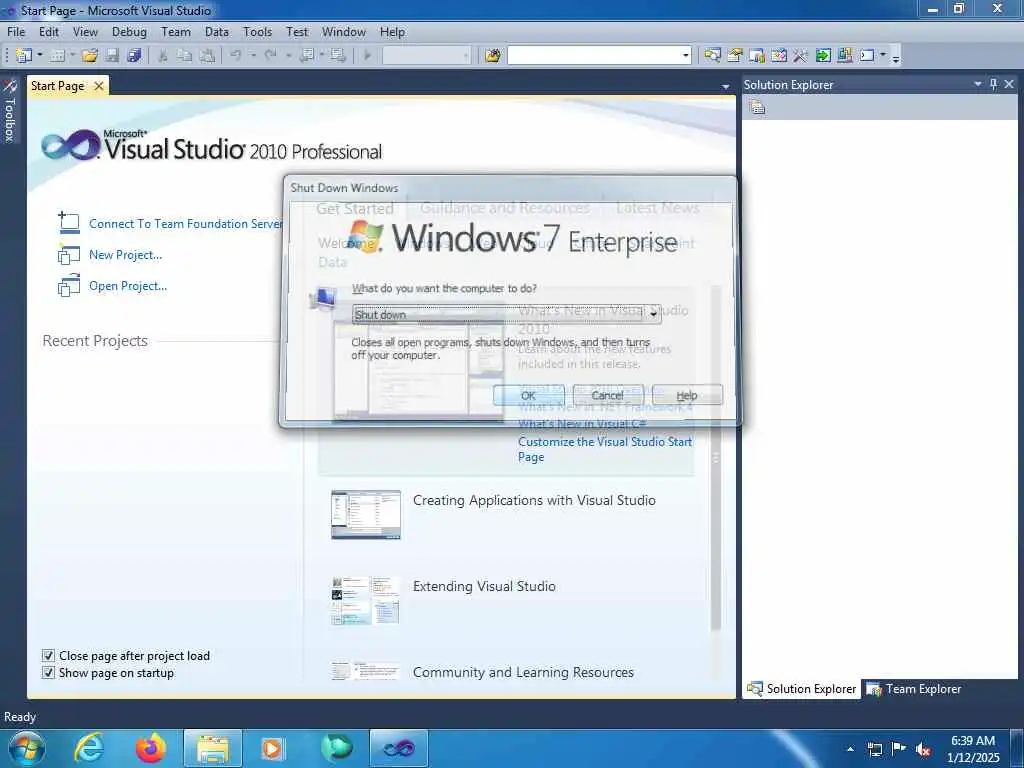
Task: Click the Properties icon inside Solution Explorer panel
Action: (x=758, y=108)
